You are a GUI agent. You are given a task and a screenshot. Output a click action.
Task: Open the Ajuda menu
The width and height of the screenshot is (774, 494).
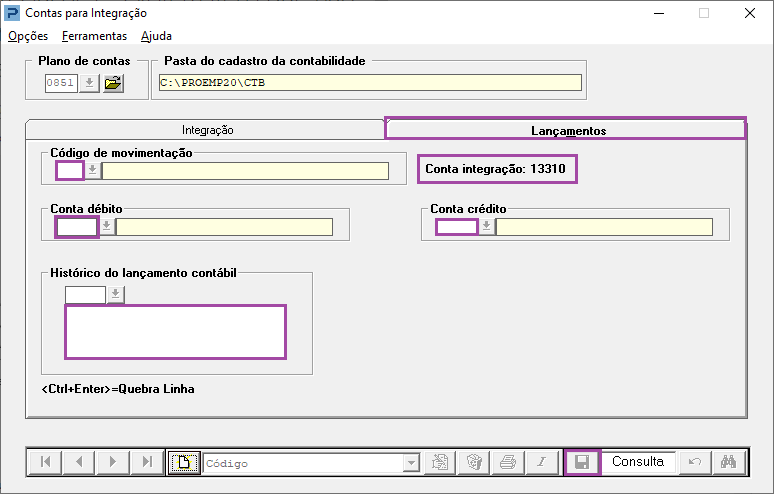pos(156,36)
